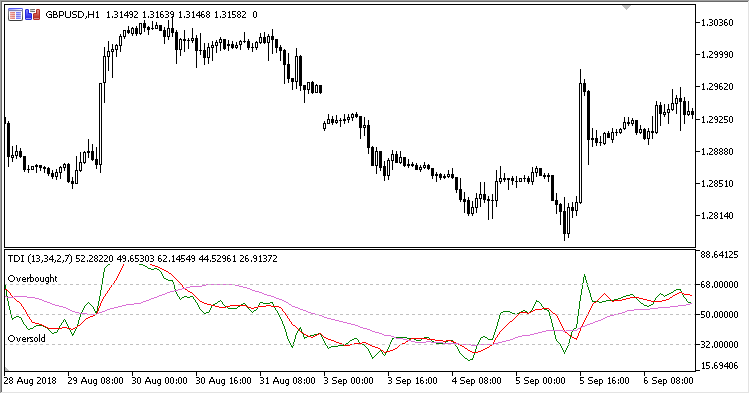Image resolution: width=750 pixels, height=394 pixels.
Task: Click the TDI value 52.28220
Action: (95, 259)
